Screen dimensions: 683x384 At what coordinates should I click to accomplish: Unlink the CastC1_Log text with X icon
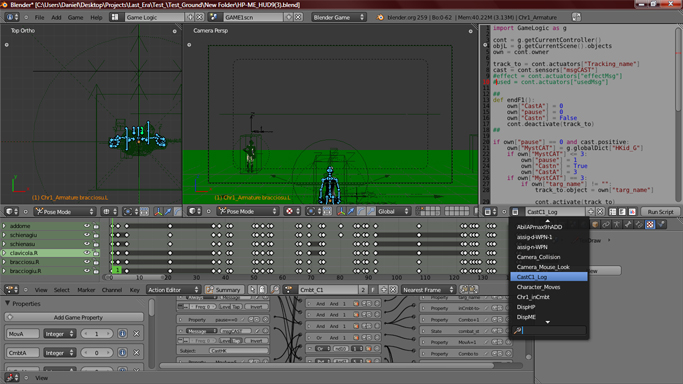point(600,212)
